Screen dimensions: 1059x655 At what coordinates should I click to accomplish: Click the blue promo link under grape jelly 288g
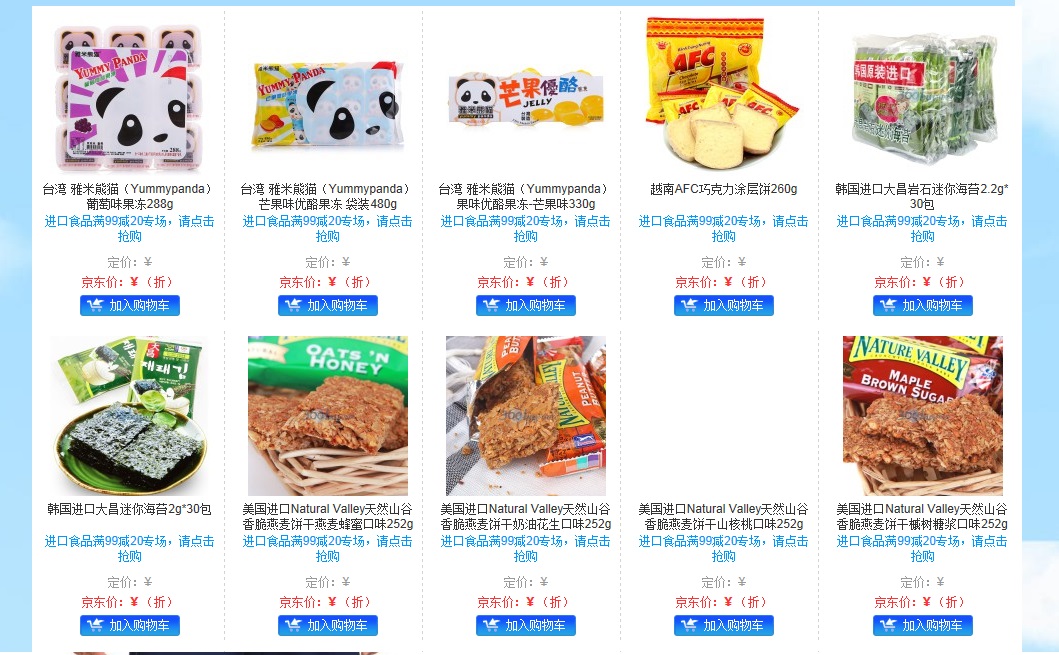[x=130, y=228]
